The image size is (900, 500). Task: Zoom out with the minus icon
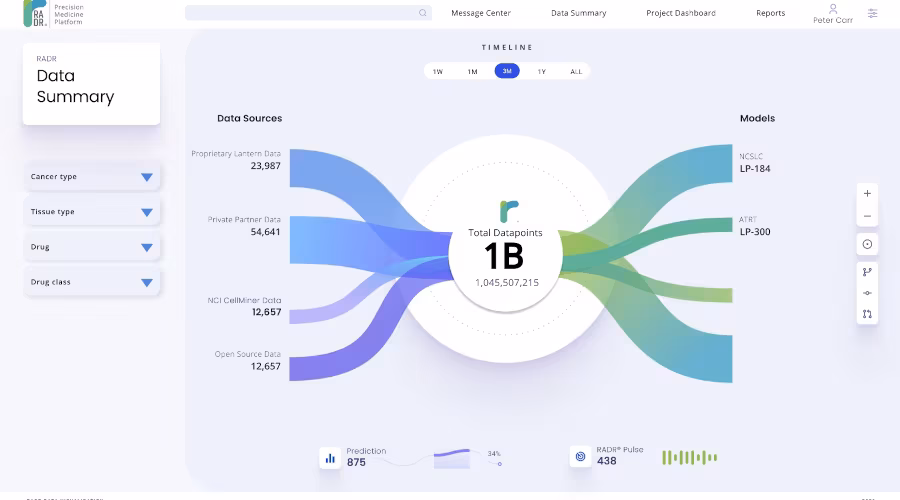click(x=867, y=216)
